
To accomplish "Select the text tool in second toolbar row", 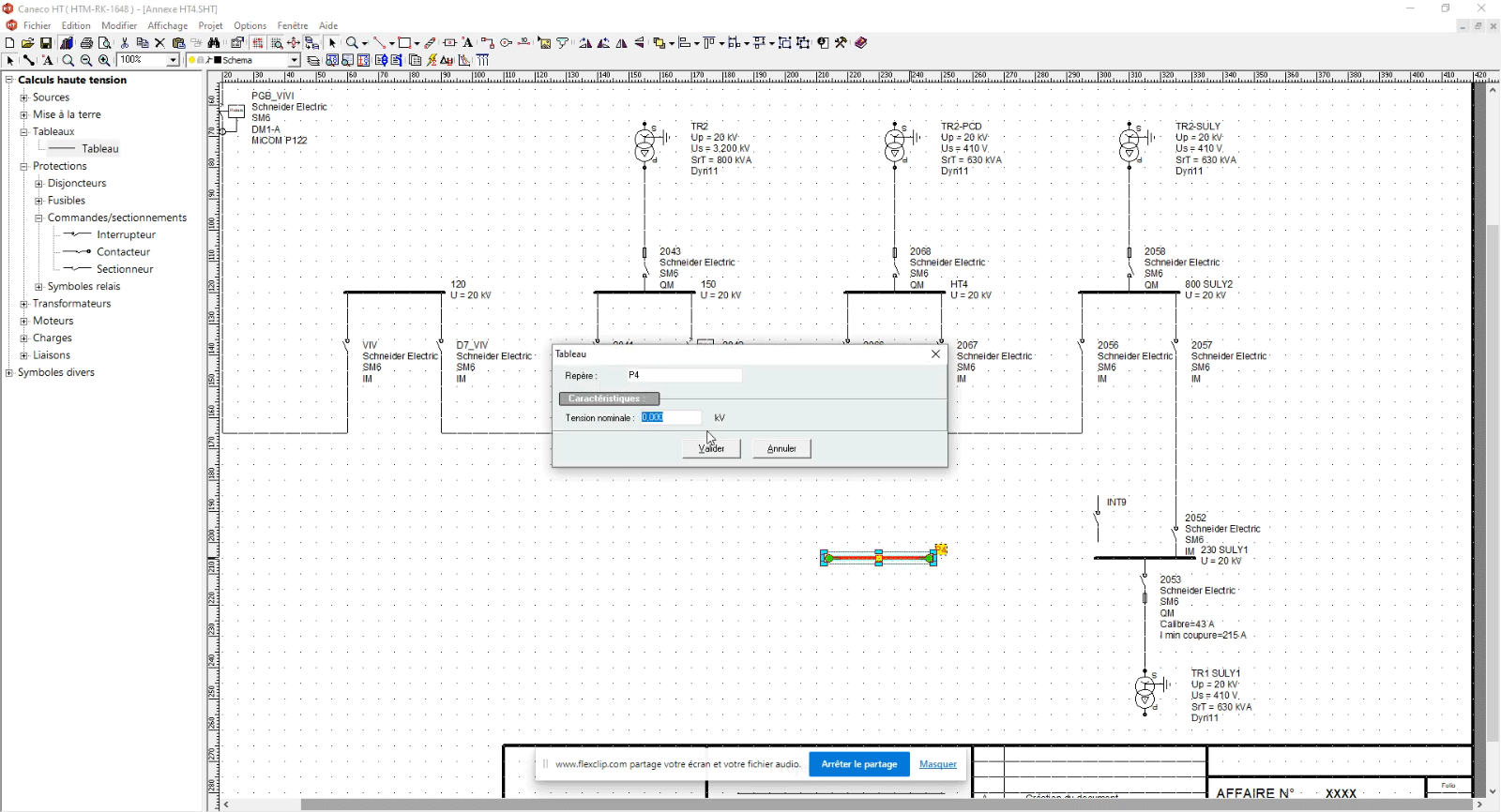I will point(48,61).
